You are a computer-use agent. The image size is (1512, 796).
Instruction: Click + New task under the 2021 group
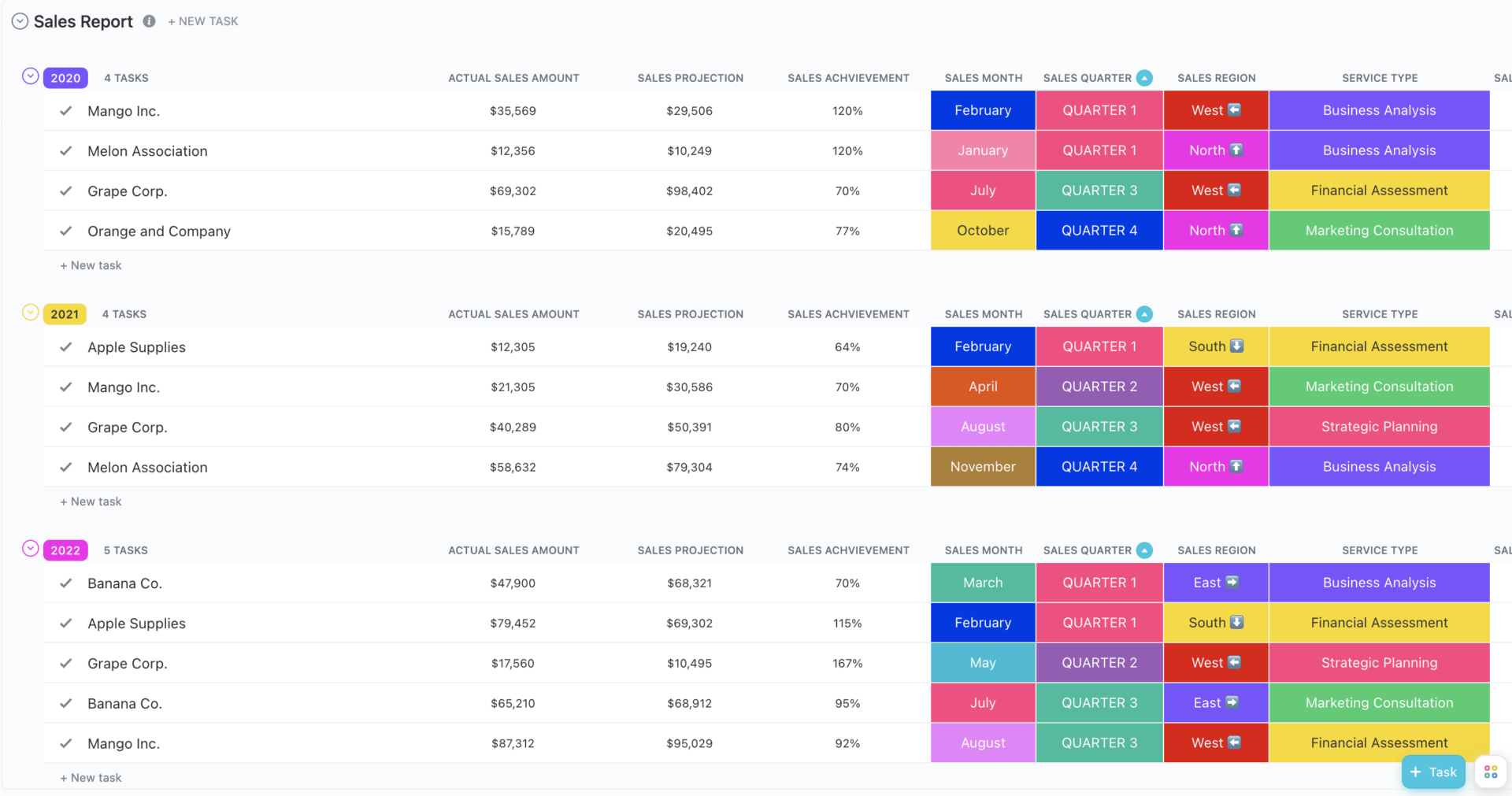pos(91,502)
